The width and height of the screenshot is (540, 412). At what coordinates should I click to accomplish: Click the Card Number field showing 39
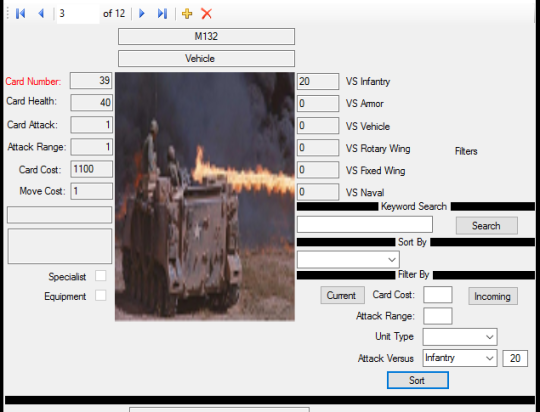tap(91, 81)
